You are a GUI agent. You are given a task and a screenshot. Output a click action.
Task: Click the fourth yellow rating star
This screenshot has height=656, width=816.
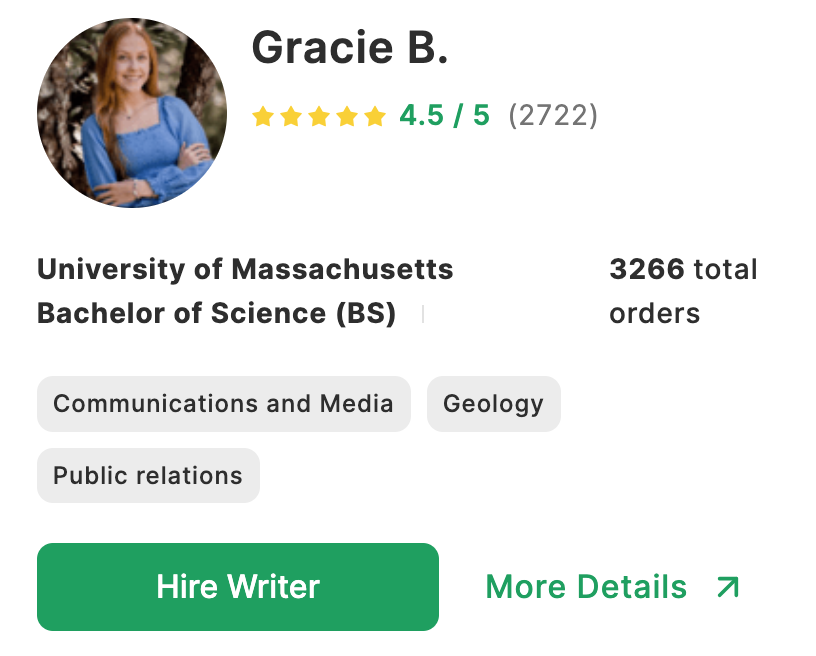tap(347, 117)
